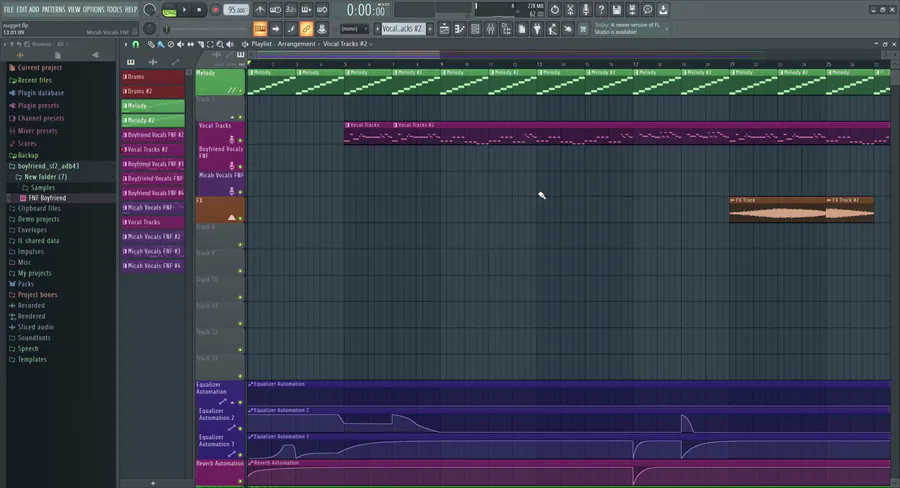Adjust the master pitch knob
900x488 pixels.
(x=149, y=29)
